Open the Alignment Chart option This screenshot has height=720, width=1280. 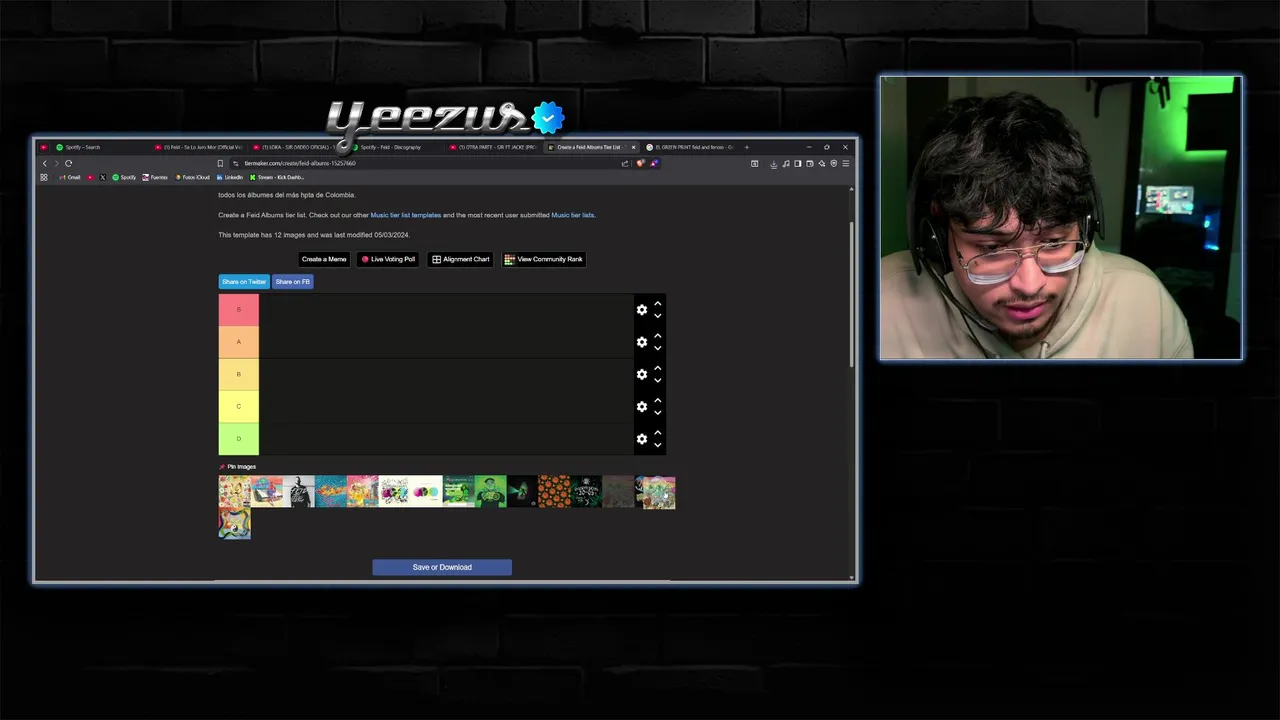pos(460,259)
